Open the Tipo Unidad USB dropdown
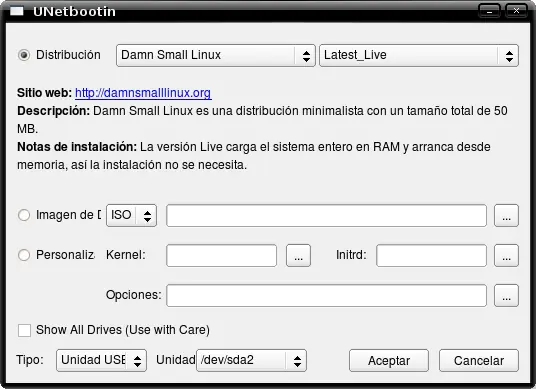 (102, 360)
